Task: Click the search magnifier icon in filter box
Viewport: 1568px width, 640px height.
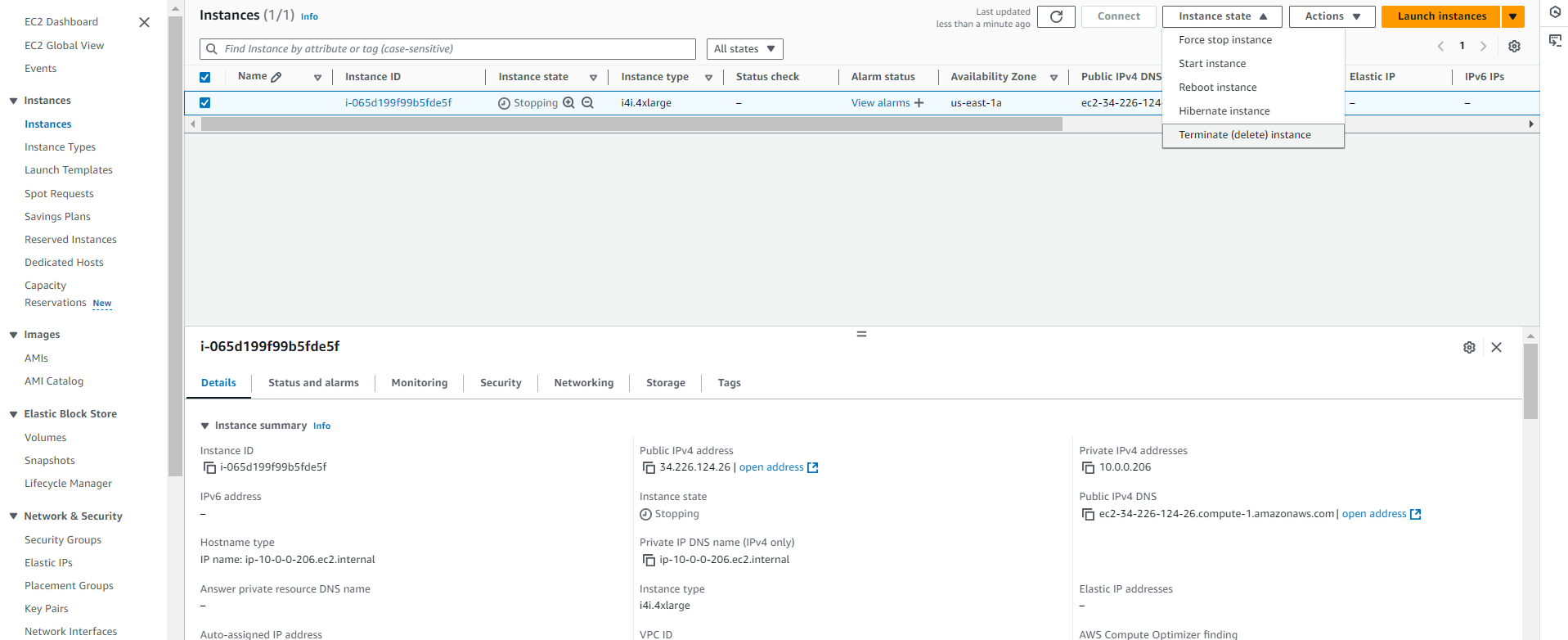Action: click(213, 49)
